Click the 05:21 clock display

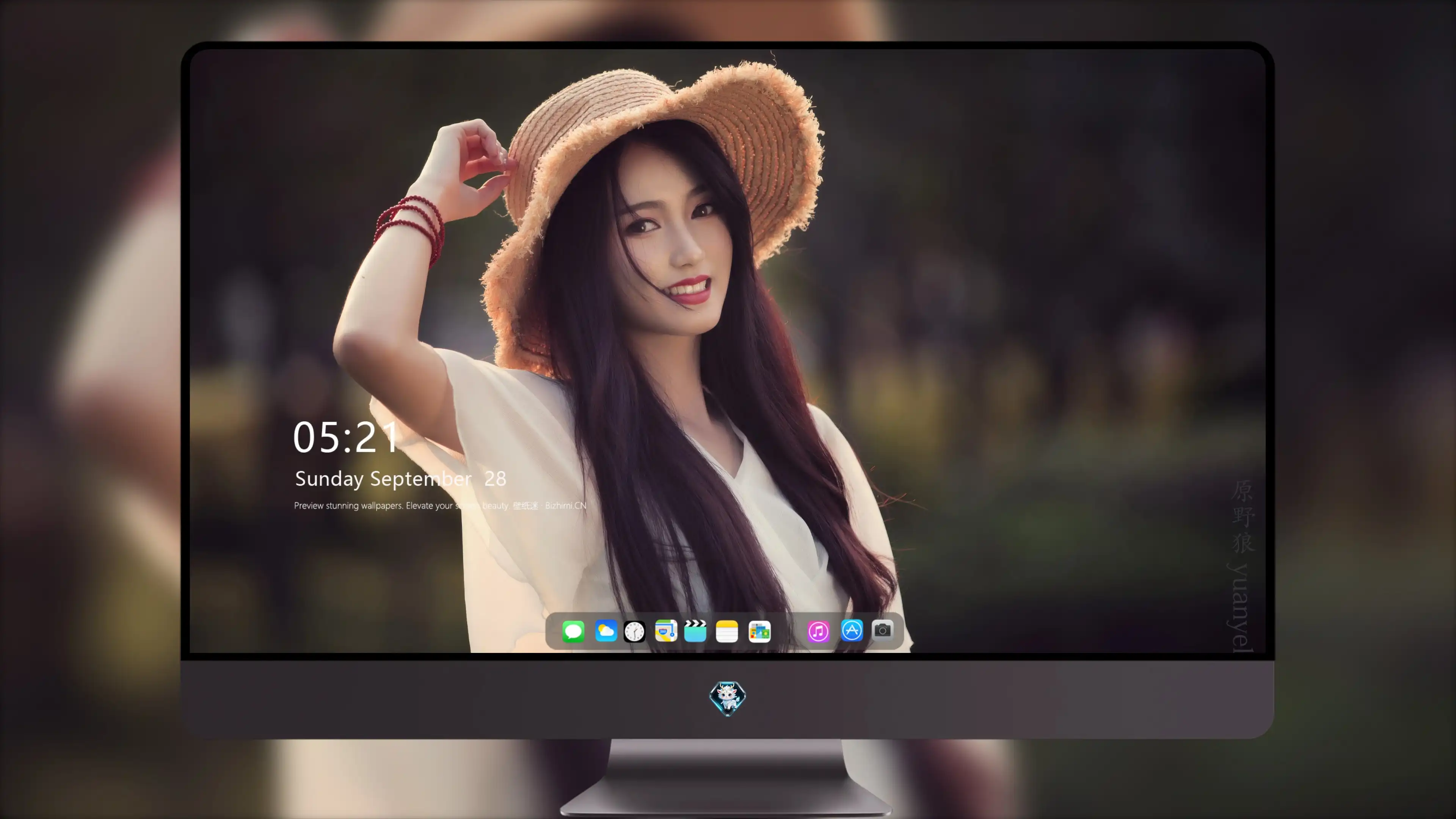click(x=346, y=438)
